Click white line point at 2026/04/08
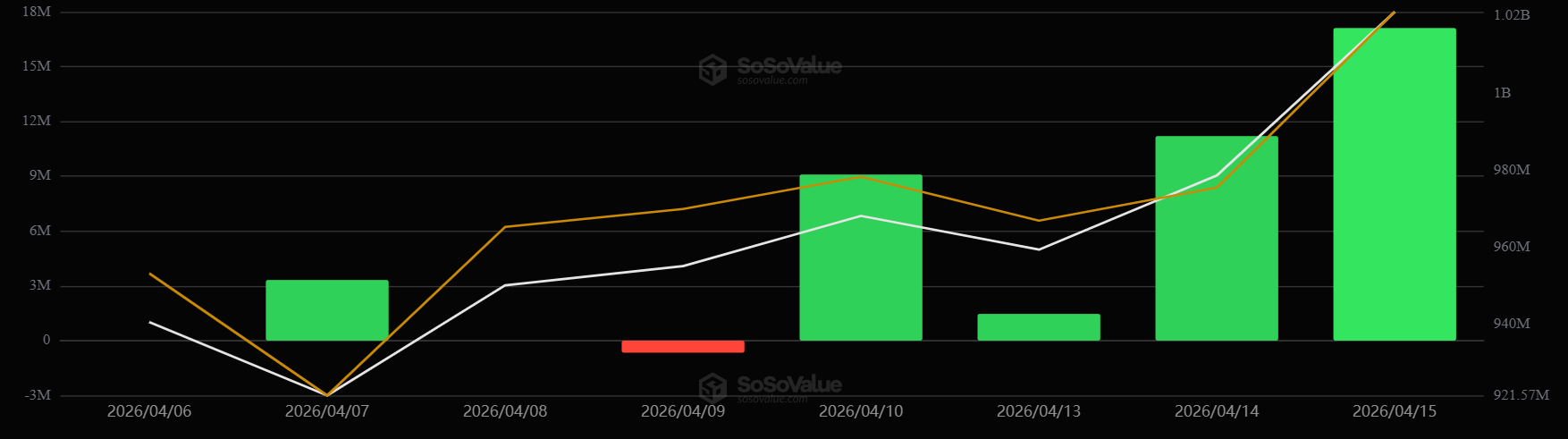1568x439 pixels. pyautogui.click(x=505, y=285)
